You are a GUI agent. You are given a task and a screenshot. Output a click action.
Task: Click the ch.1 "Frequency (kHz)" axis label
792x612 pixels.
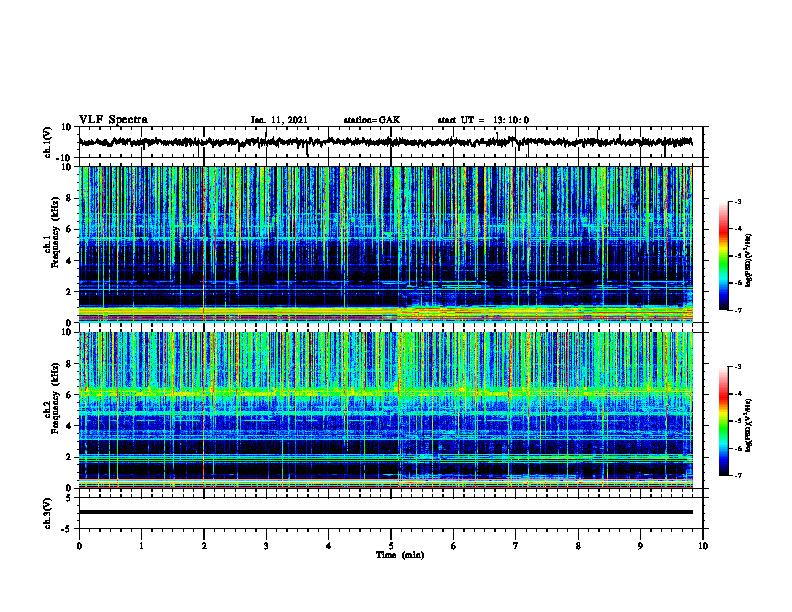point(56,234)
